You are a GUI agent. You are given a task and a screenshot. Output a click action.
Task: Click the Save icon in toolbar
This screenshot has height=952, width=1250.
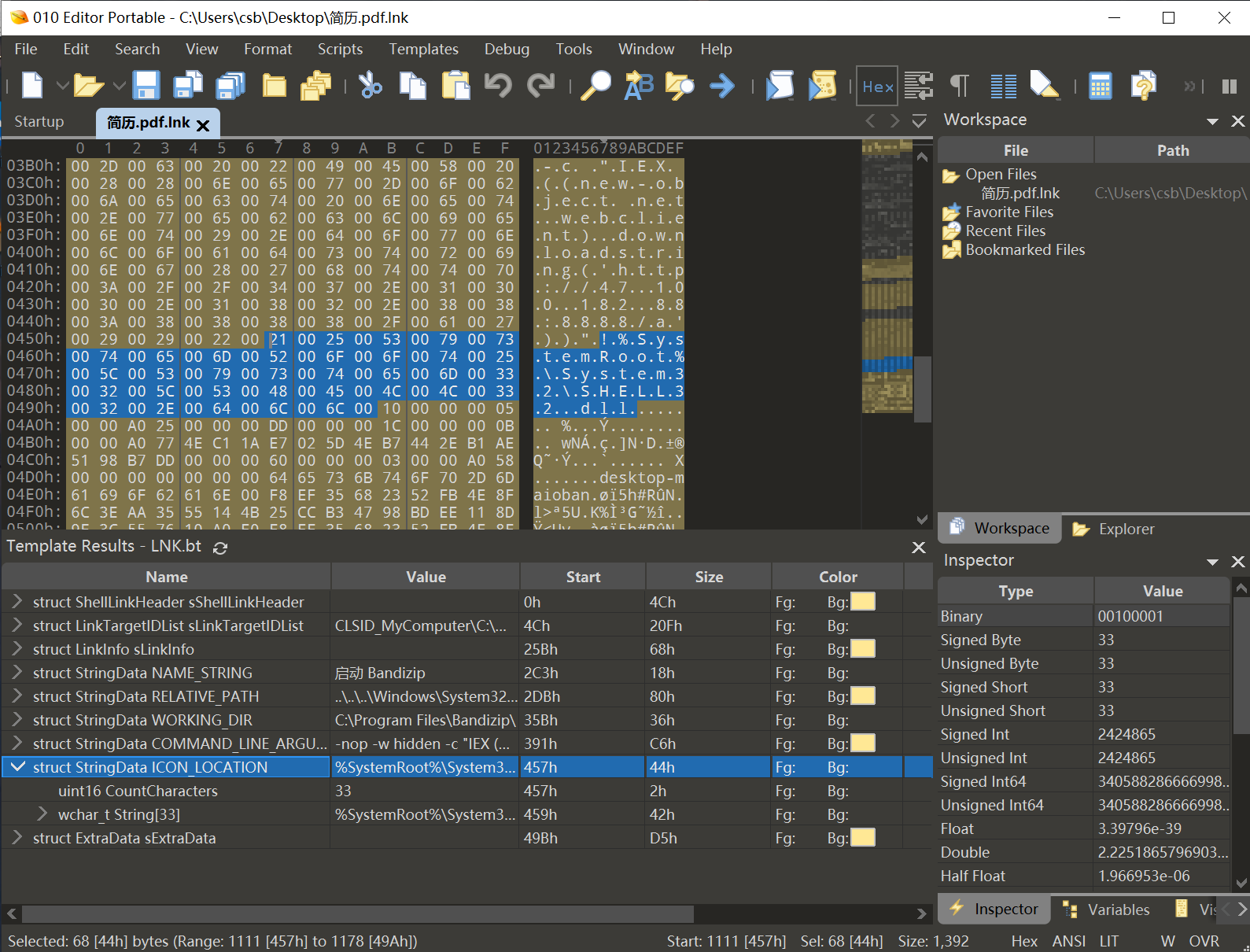point(146,85)
